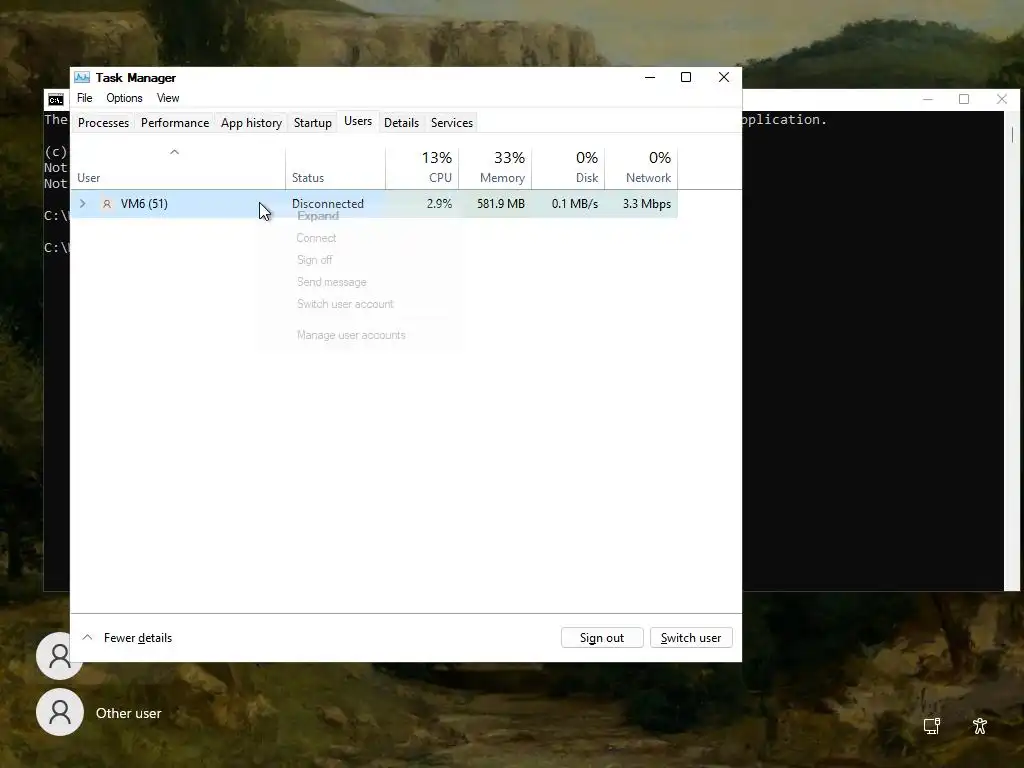Select the VM6 (51) user name
Image resolution: width=1024 pixels, height=768 pixels.
coord(144,204)
